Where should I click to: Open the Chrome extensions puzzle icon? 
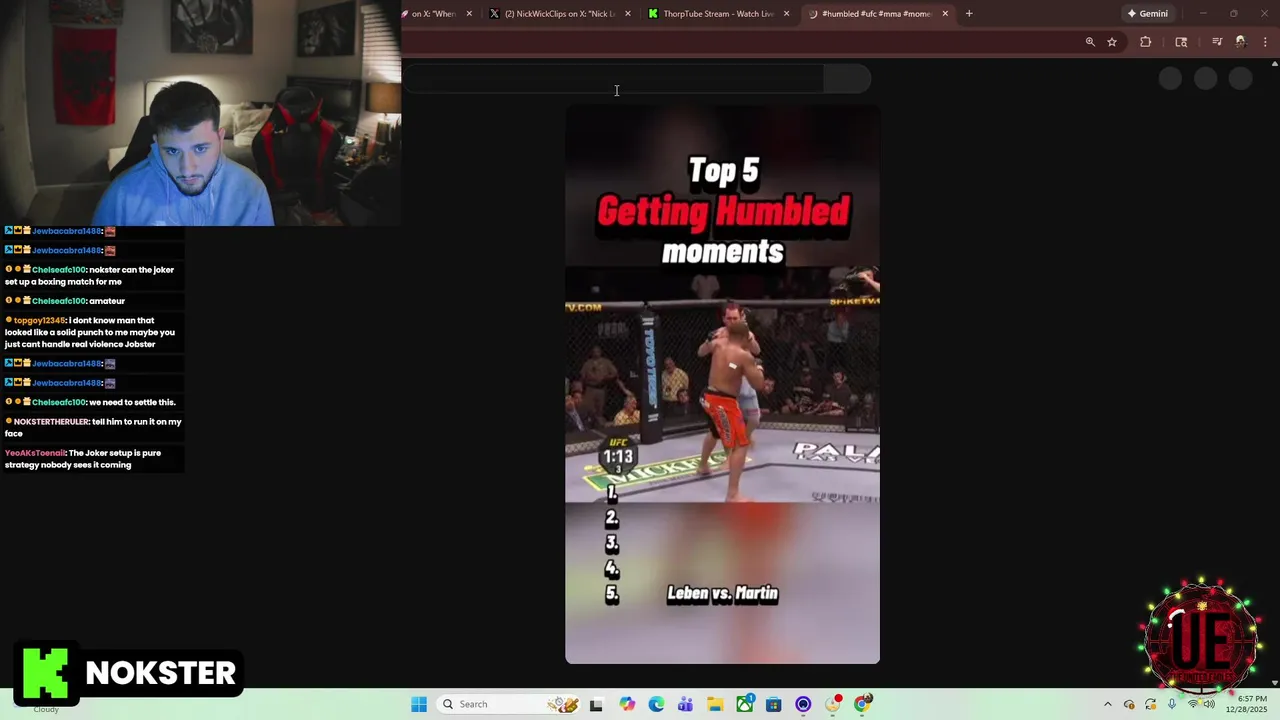(x=1146, y=42)
